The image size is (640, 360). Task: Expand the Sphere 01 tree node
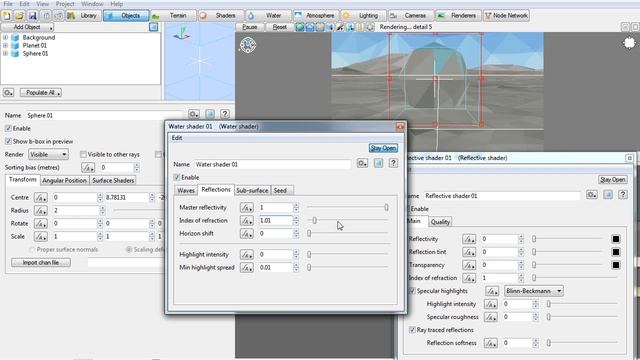[5, 53]
